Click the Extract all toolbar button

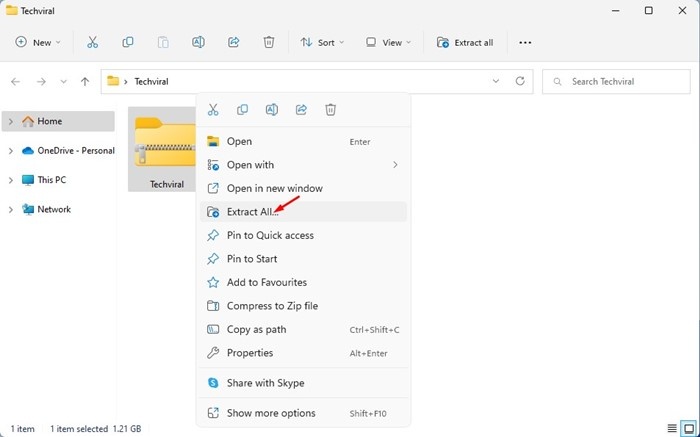click(465, 42)
